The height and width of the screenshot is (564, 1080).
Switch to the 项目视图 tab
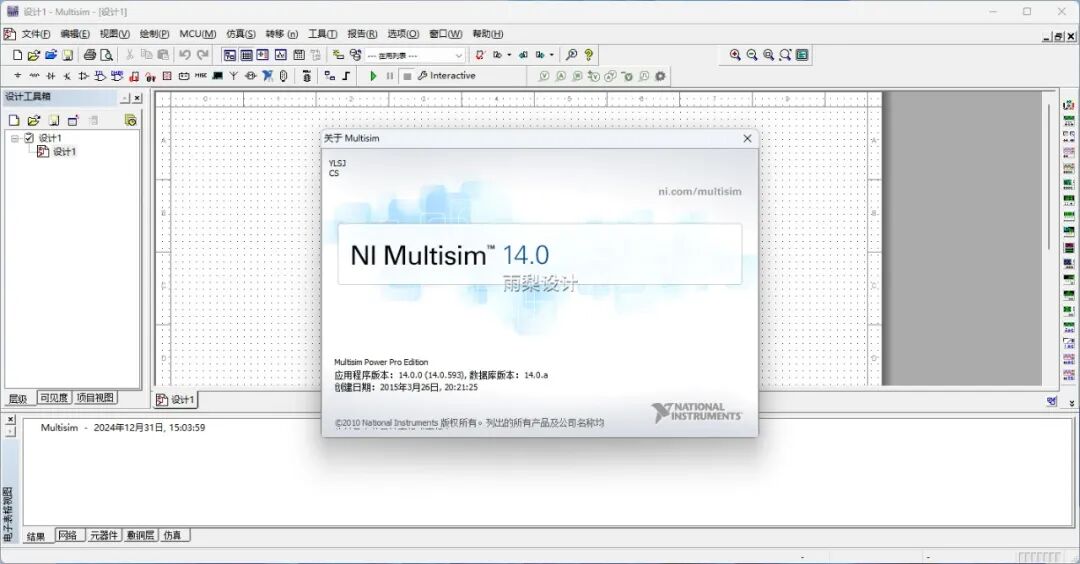pos(95,397)
